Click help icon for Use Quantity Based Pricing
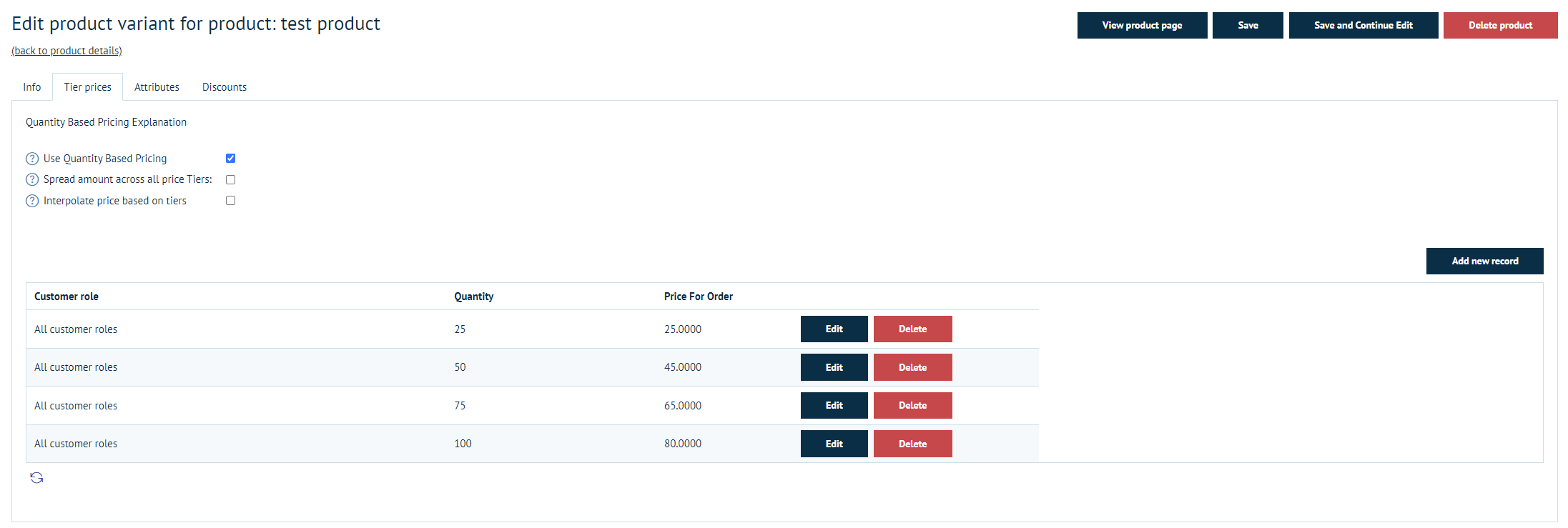Viewport: 1568px width, 528px height. (32, 159)
